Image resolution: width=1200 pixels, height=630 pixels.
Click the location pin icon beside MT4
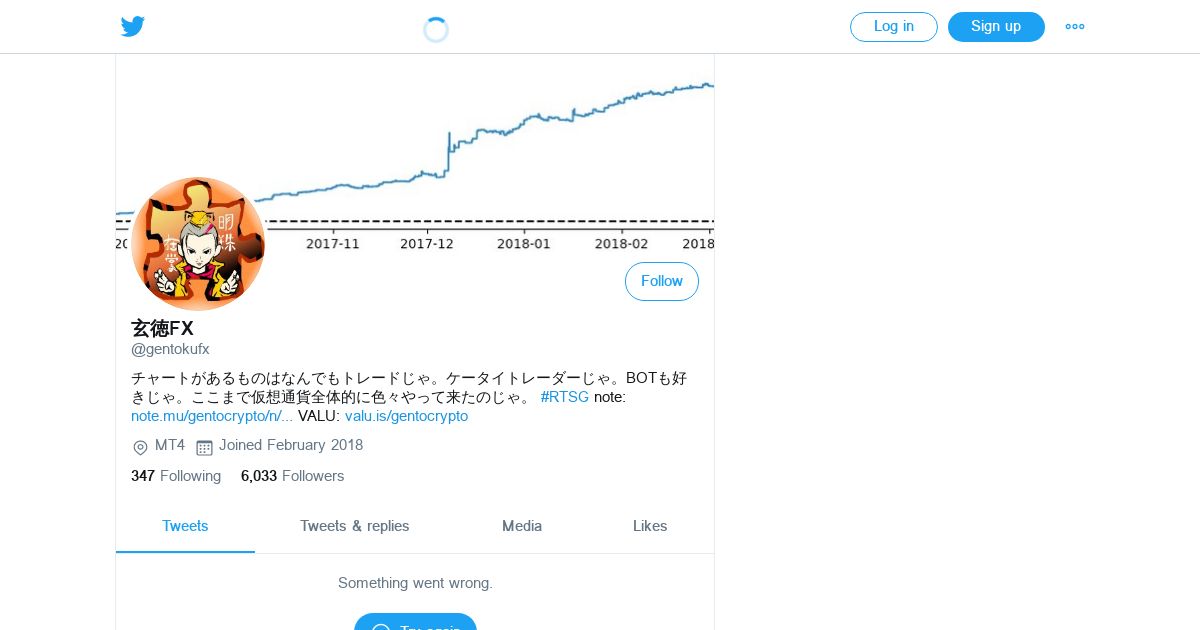(140, 447)
